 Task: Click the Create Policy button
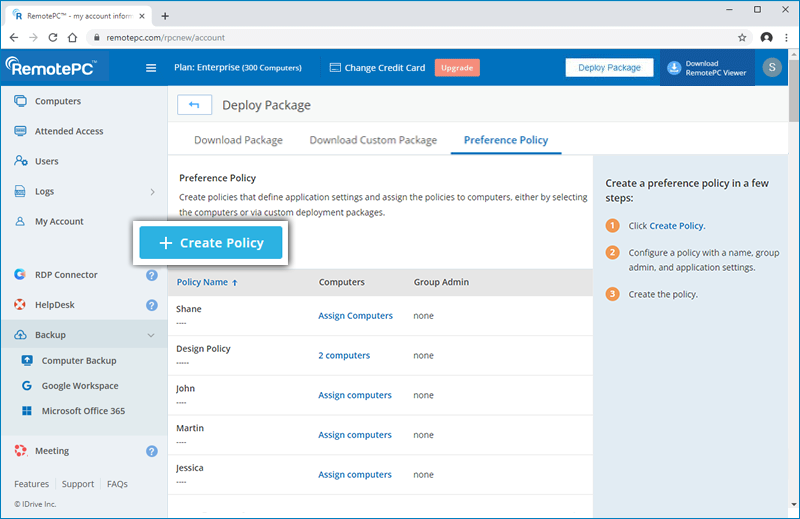coord(211,243)
